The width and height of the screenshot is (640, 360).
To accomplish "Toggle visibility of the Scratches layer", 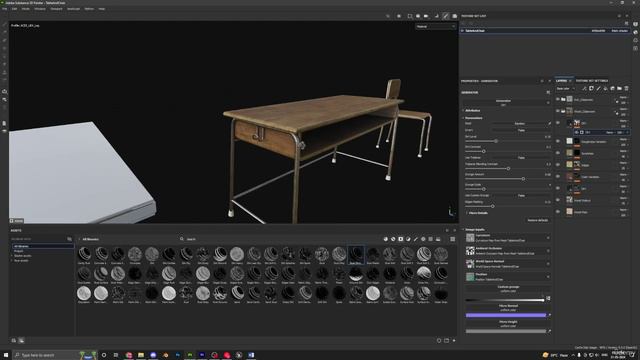I will [558, 153].
